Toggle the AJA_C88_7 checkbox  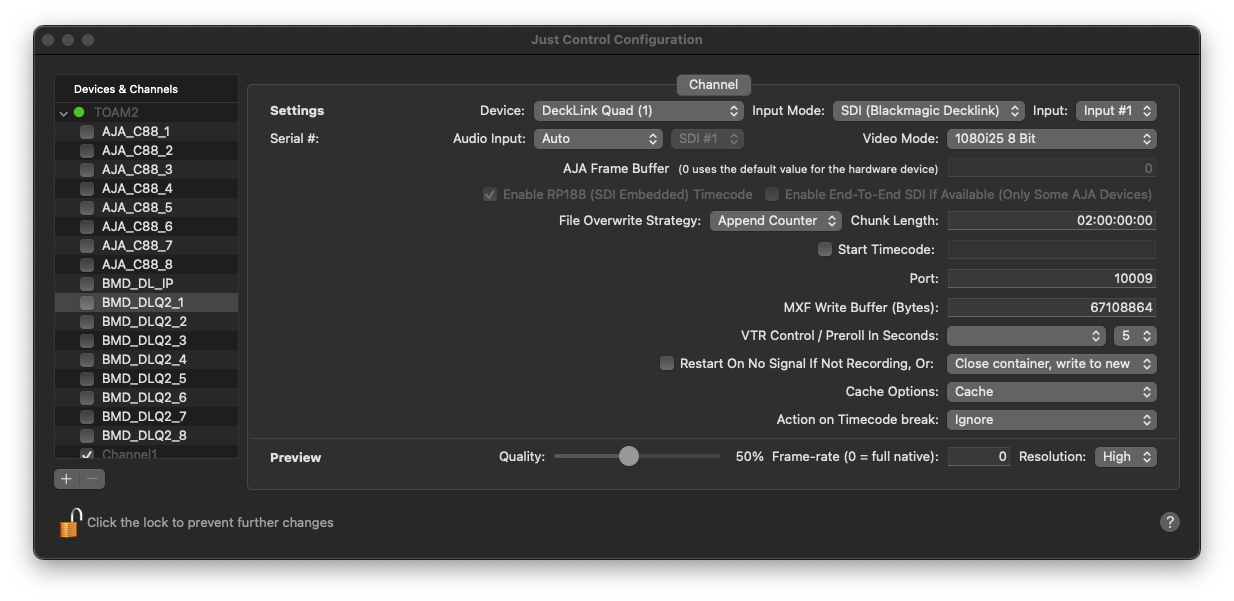point(87,246)
